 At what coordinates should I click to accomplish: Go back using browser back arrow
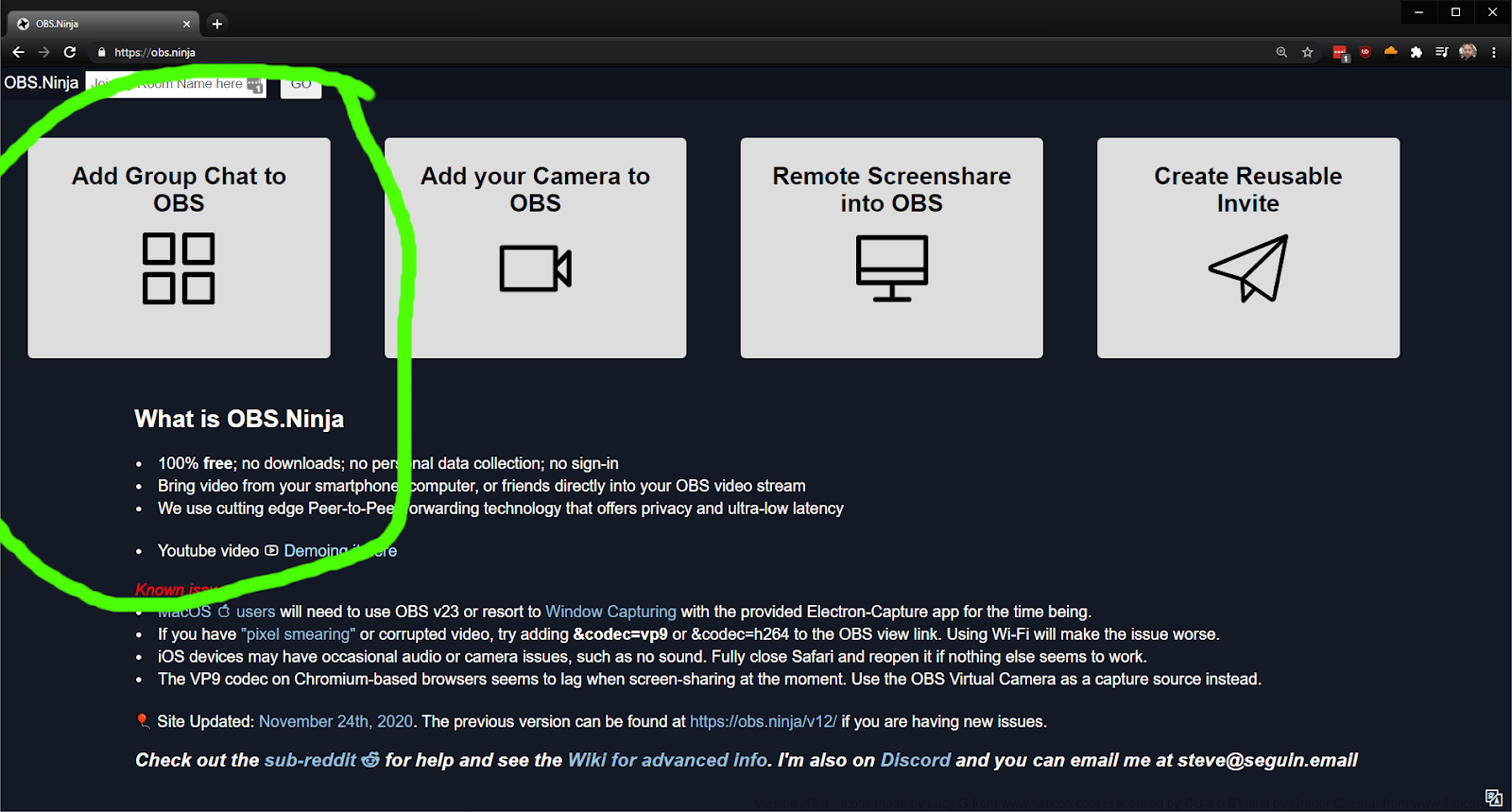click(18, 52)
